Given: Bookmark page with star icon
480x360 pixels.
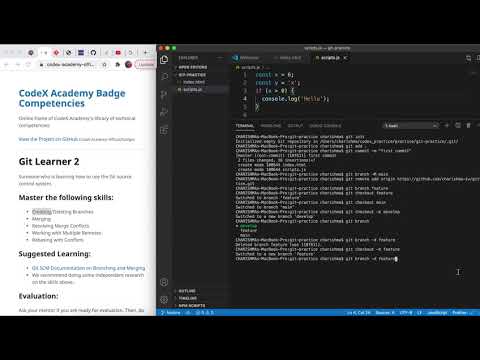Looking at the screenshot, I should (x=104, y=65).
